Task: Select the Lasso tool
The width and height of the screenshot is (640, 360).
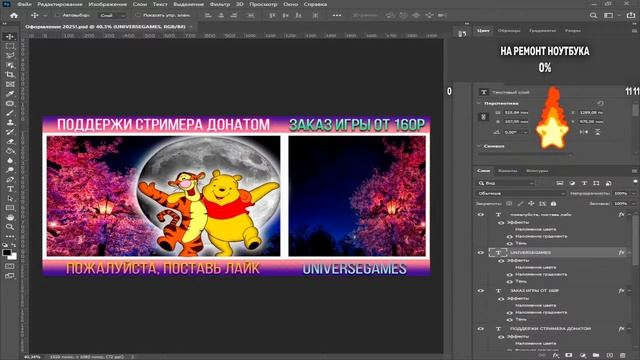Action: pyautogui.click(x=10, y=56)
